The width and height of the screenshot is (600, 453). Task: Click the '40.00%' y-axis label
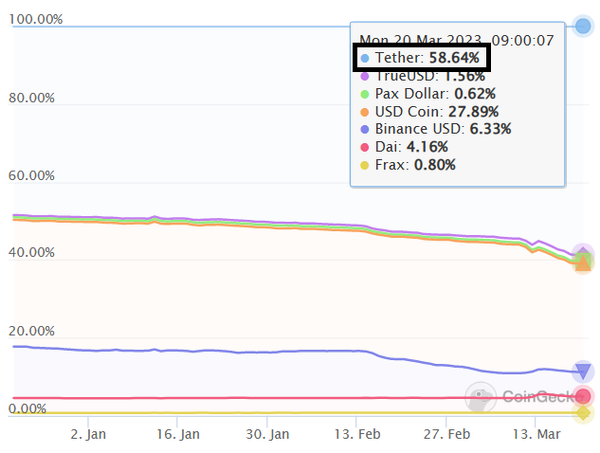(31, 253)
